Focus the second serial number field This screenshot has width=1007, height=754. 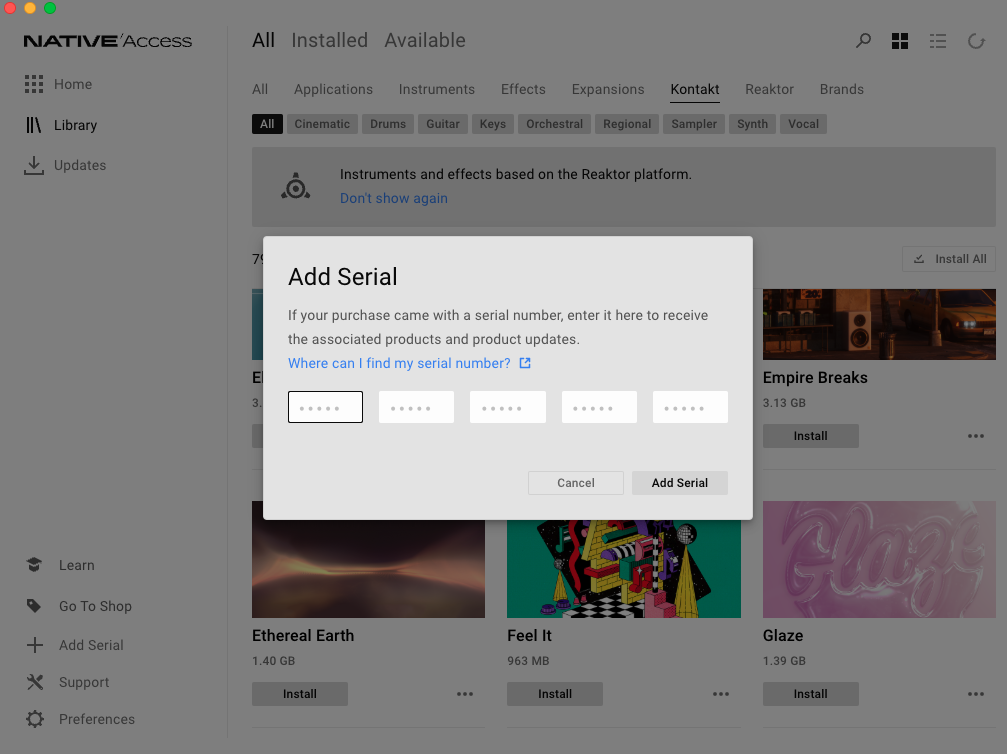tap(416, 407)
